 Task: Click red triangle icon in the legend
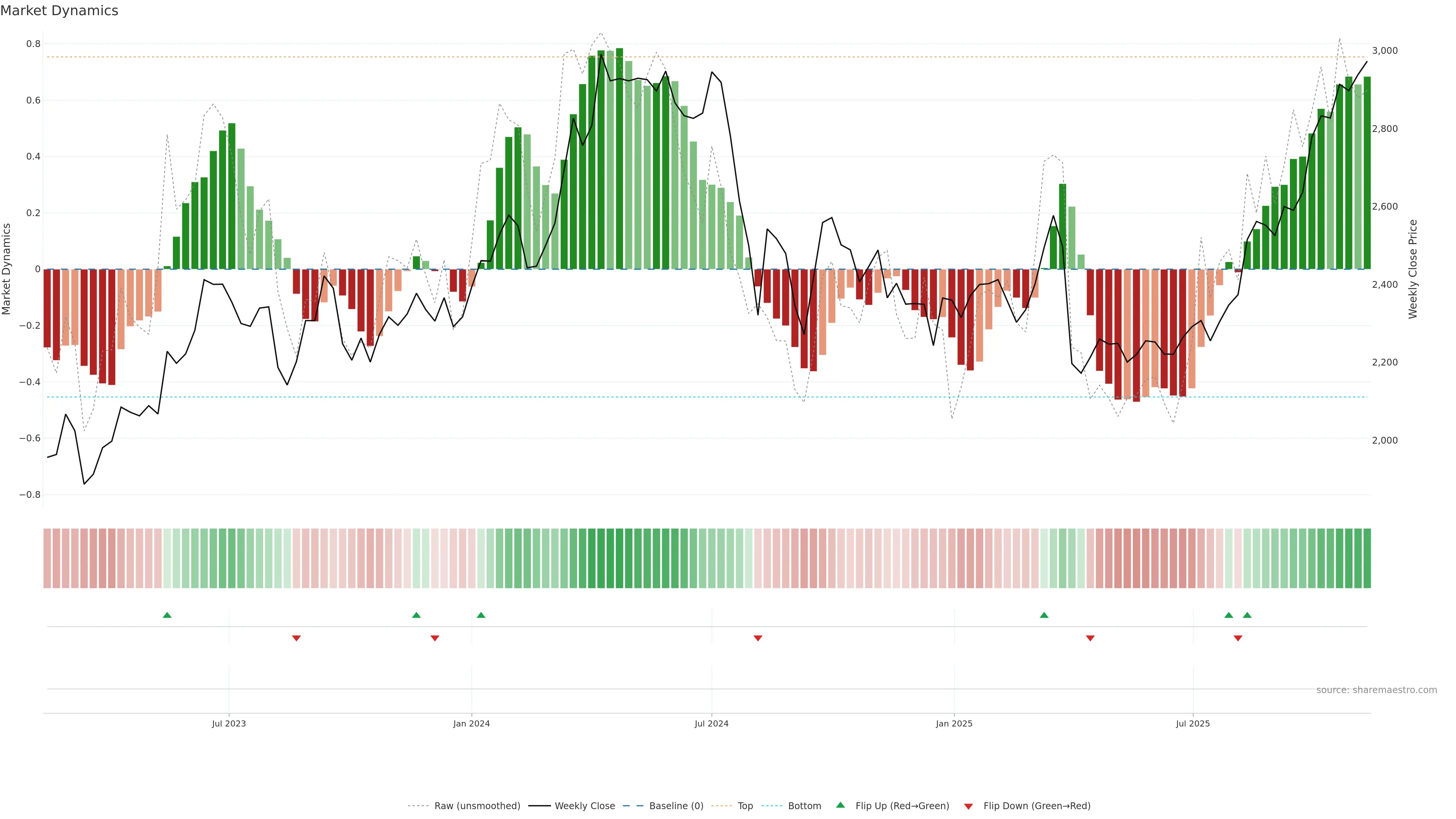pyautogui.click(x=968, y=806)
